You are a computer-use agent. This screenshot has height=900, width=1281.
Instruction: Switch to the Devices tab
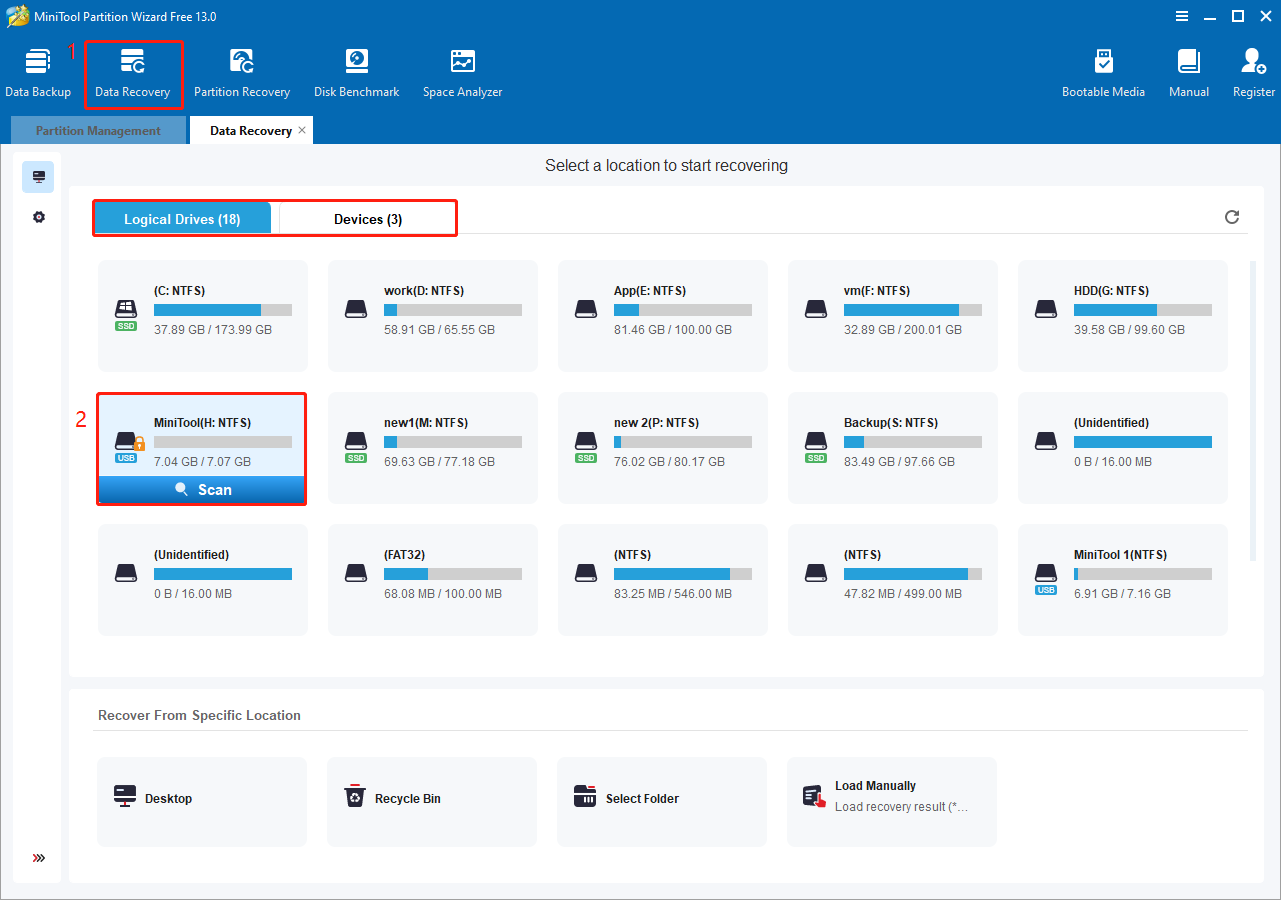(x=366, y=218)
